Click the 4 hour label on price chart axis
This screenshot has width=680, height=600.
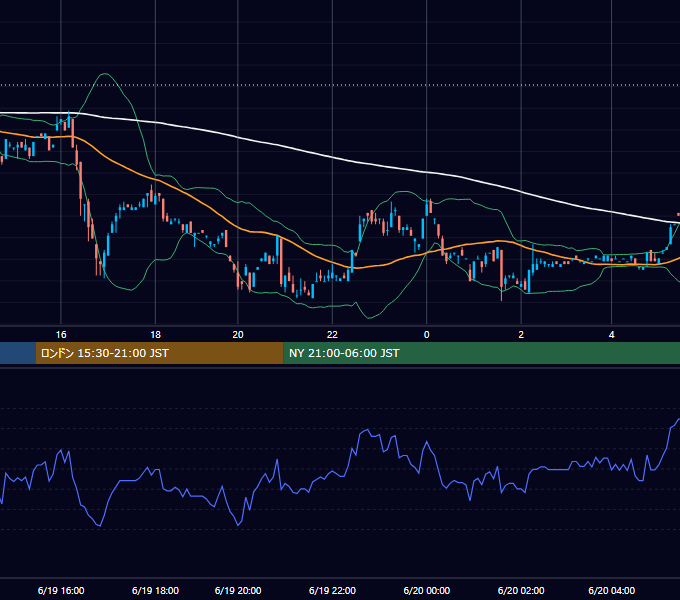611,335
